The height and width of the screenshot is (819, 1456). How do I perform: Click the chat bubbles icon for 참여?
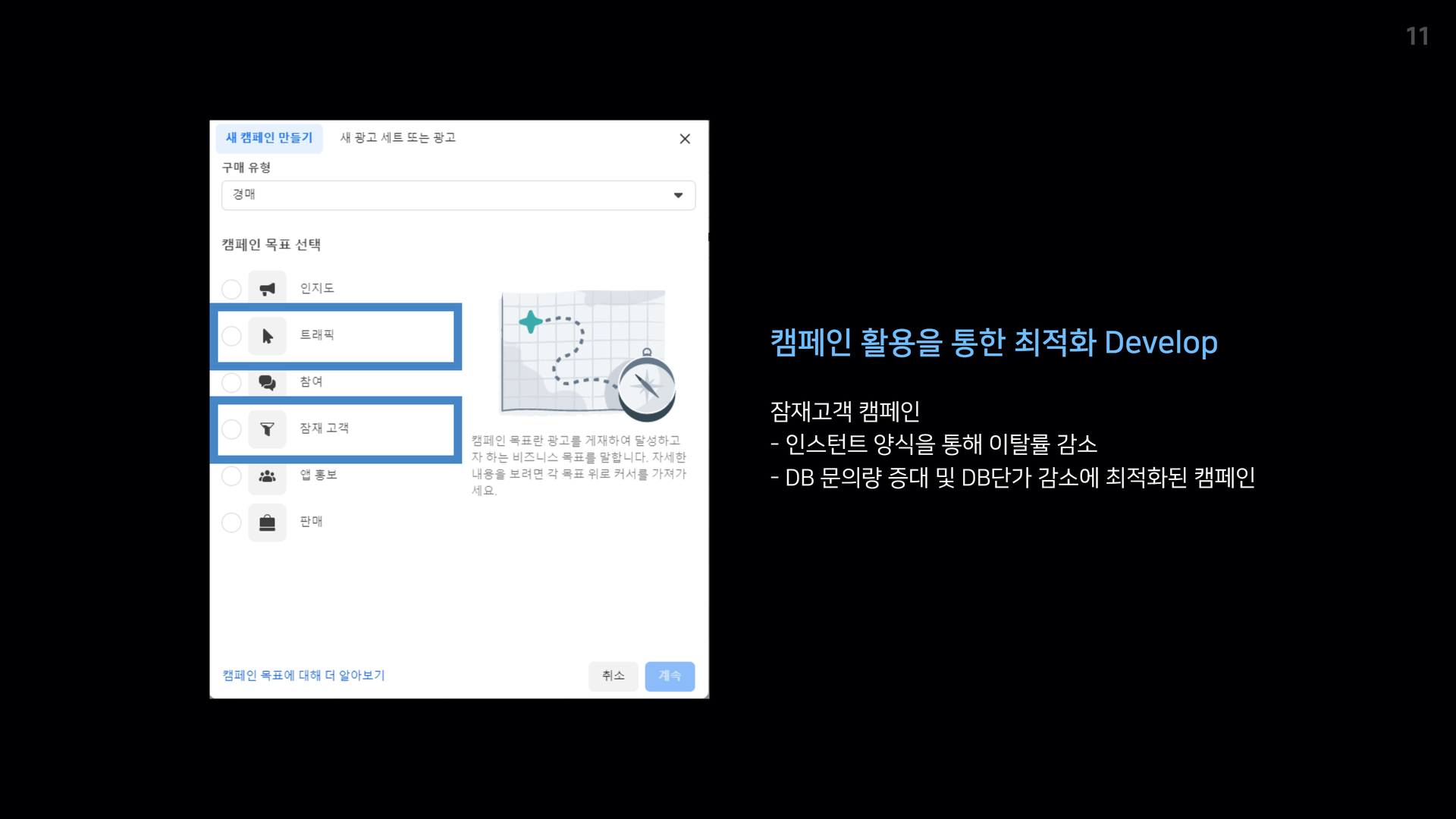tap(267, 382)
